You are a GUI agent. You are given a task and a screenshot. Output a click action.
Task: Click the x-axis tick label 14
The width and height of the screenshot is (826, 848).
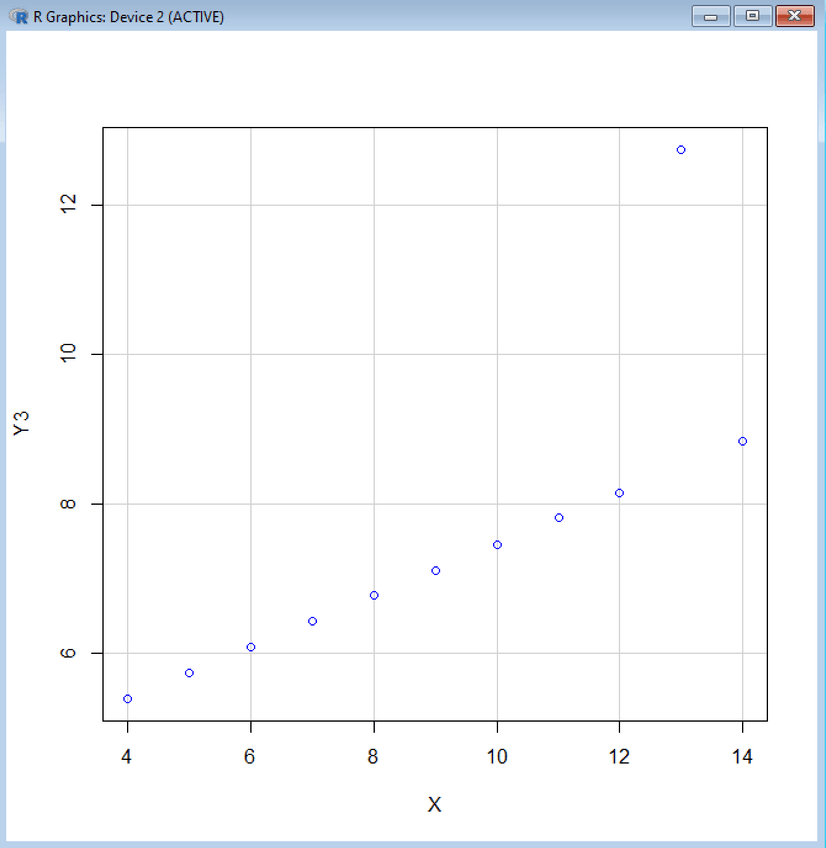click(x=742, y=757)
